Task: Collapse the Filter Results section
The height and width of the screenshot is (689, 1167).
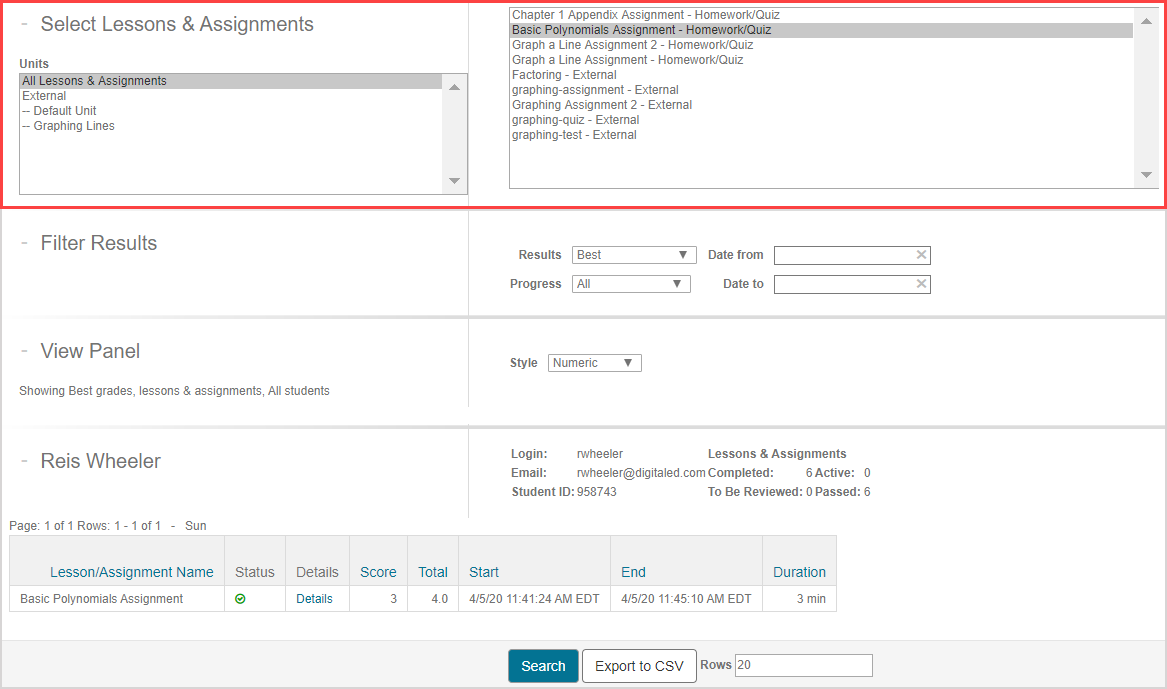Action: 24,243
